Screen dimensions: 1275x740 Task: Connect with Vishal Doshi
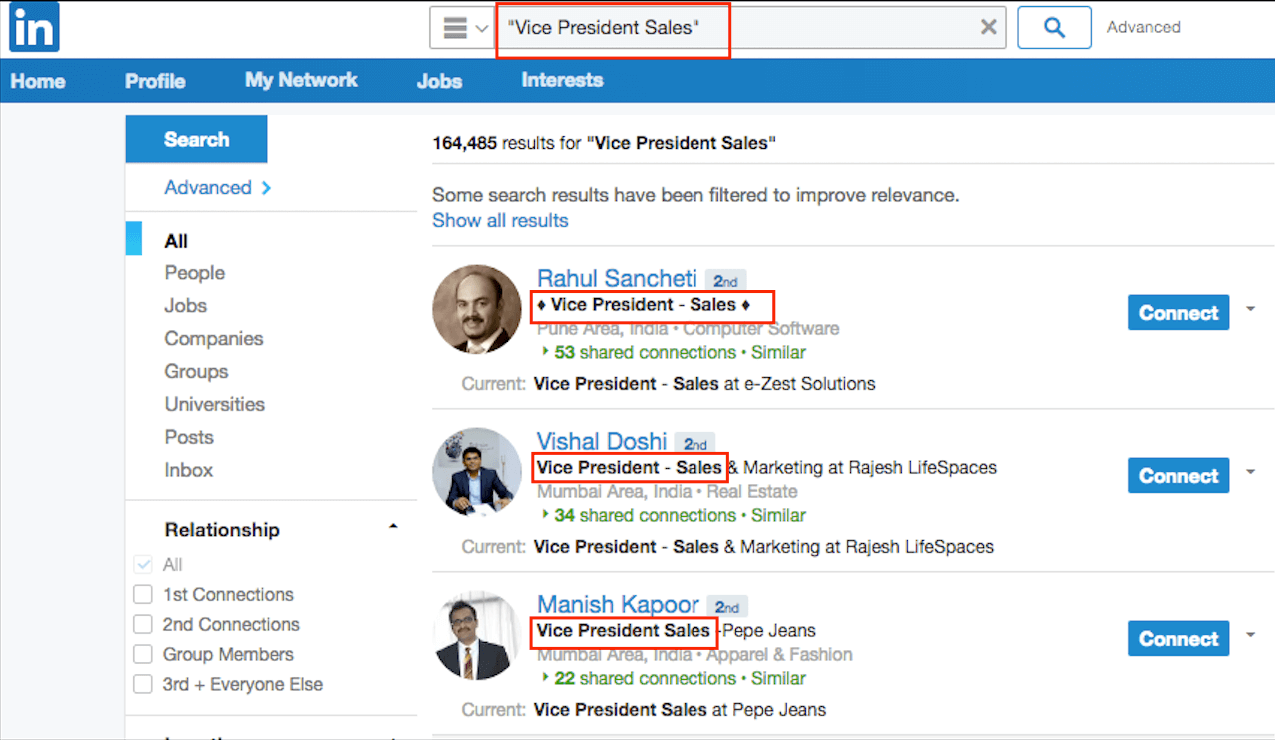click(1178, 476)
